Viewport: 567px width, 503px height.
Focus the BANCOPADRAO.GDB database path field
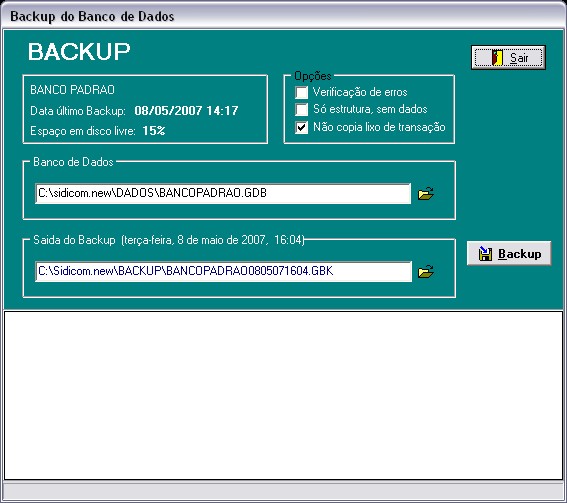tap(223, 193)
